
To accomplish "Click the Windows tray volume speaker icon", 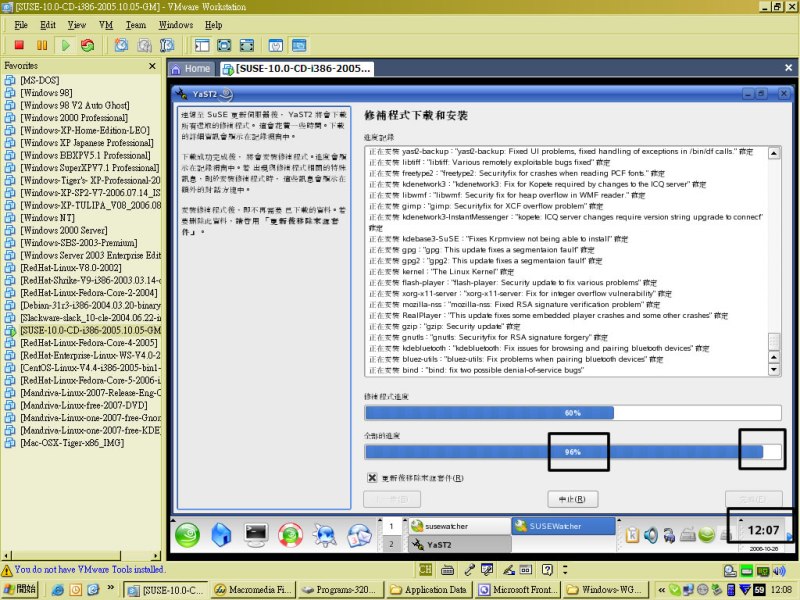I will 779,571.
